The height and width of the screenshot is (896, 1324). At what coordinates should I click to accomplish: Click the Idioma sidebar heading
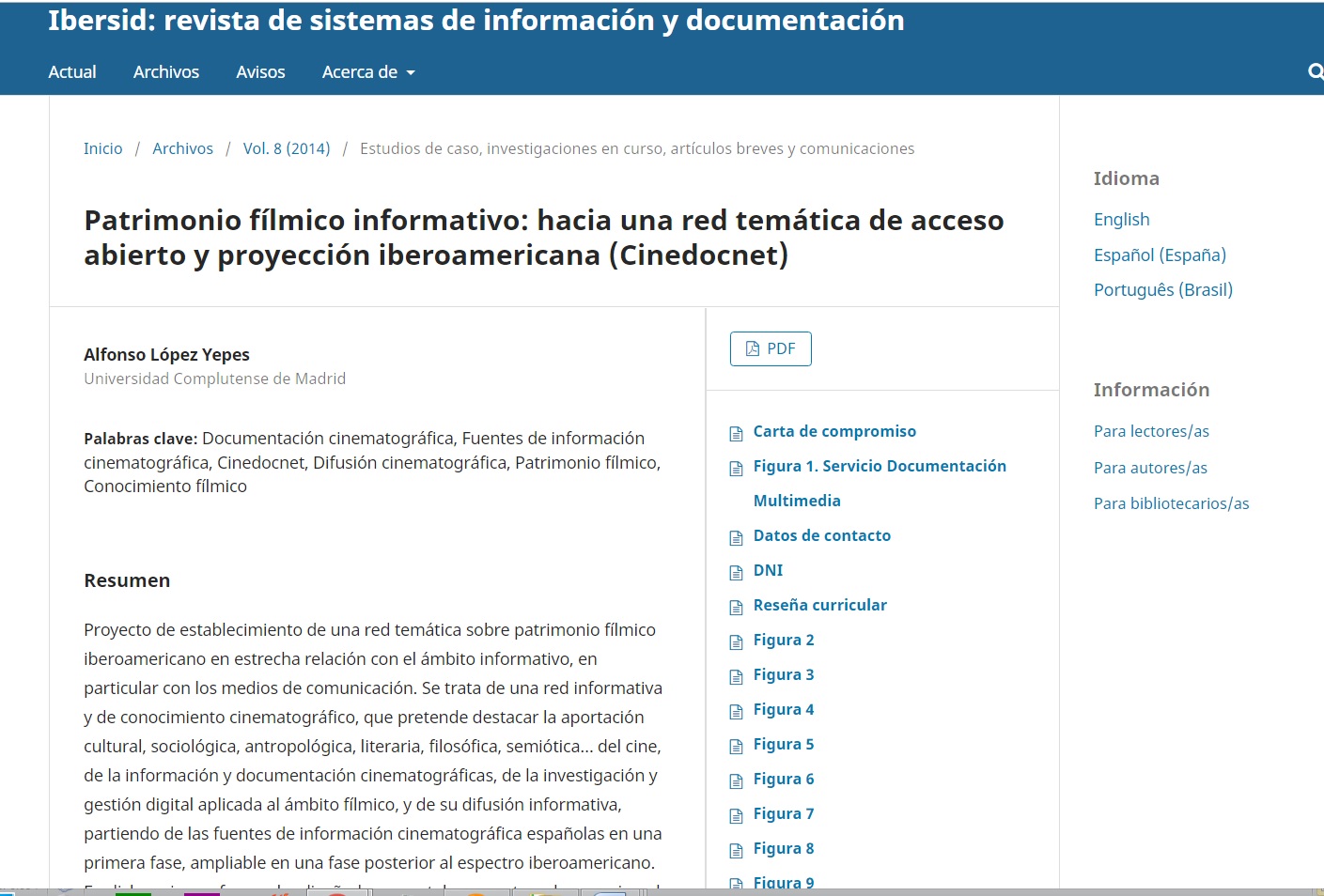[1127, 178]
